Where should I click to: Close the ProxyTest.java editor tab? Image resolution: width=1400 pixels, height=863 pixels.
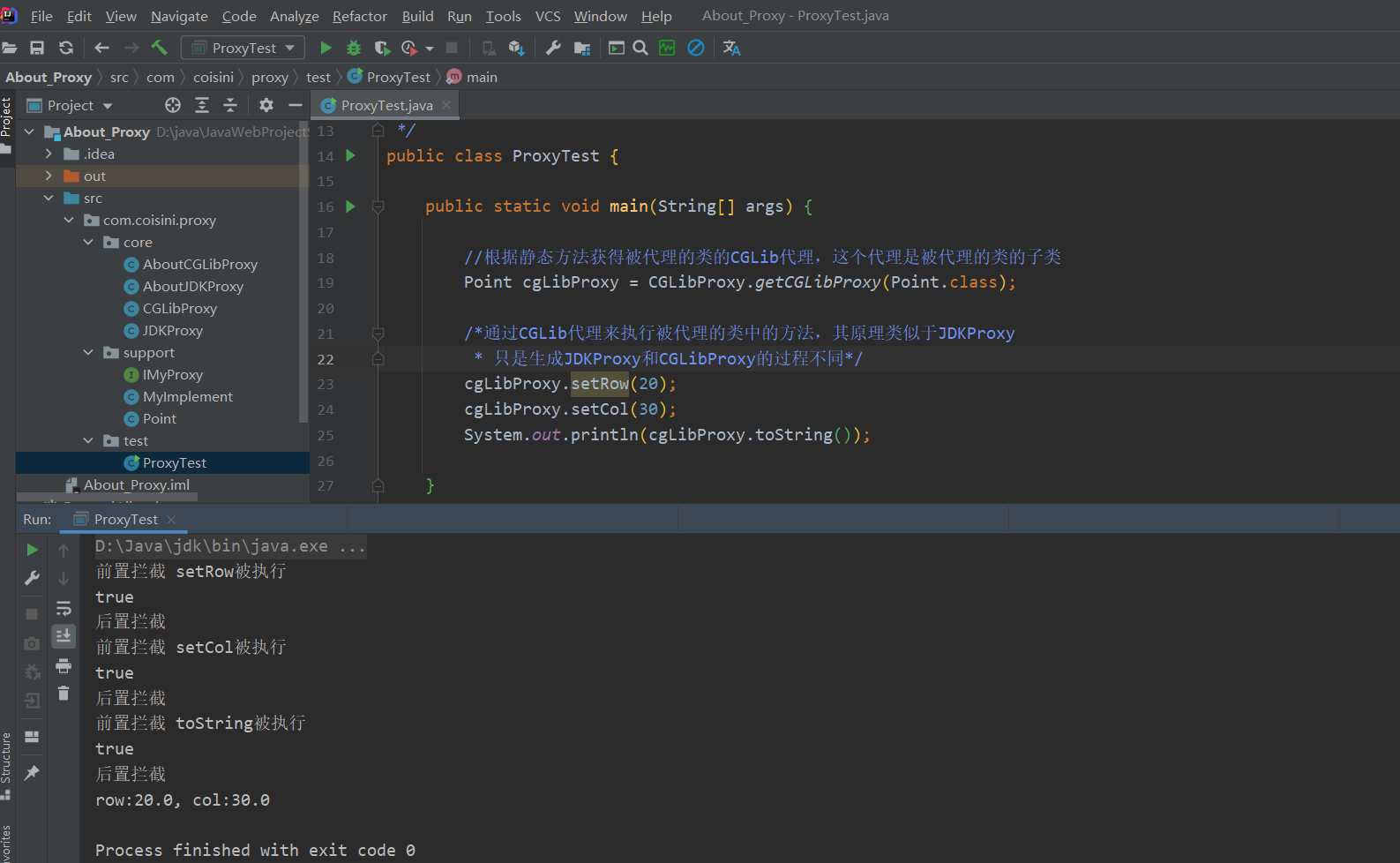[446, 105]
